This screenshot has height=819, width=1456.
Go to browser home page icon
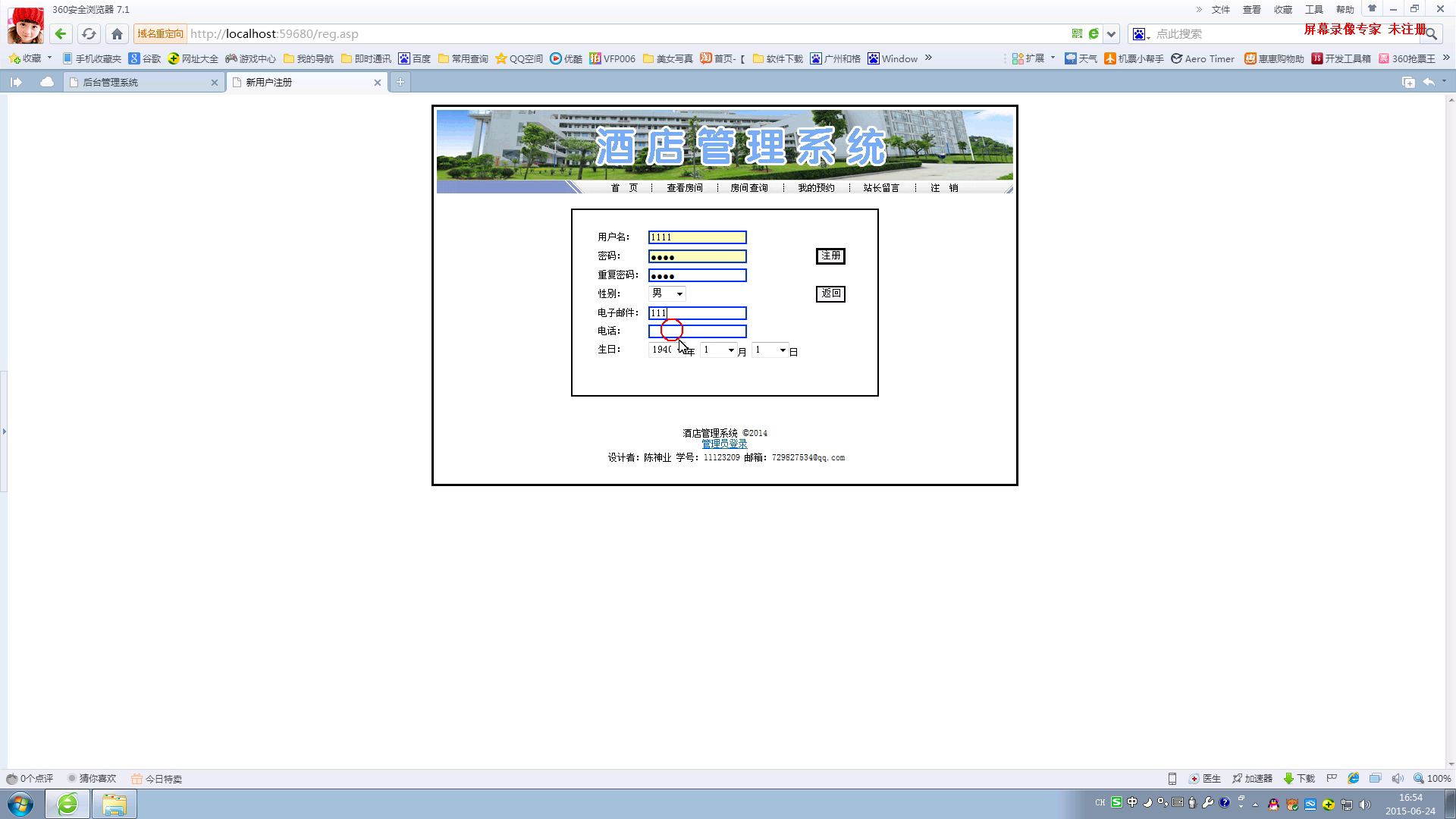(117, 34)
